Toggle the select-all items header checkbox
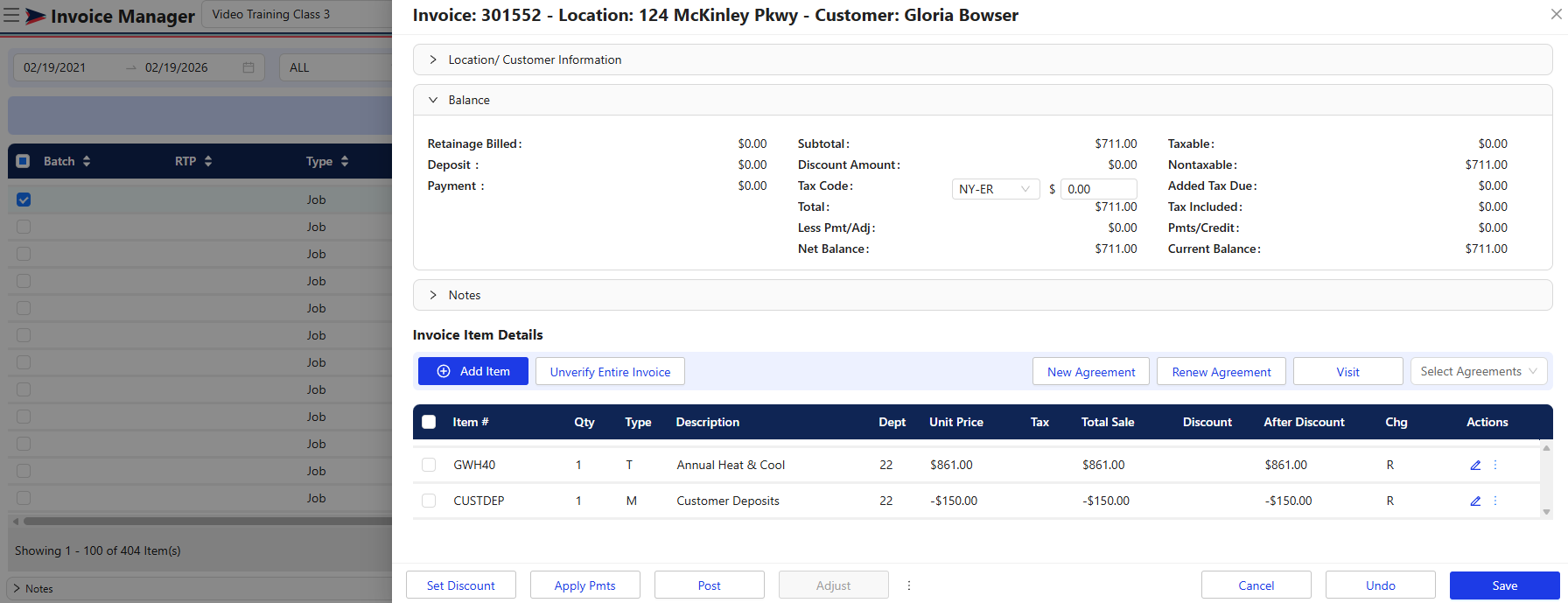The width and height of the screenshot is (1568, 603). pyautogui.click(x=429, y=422)
